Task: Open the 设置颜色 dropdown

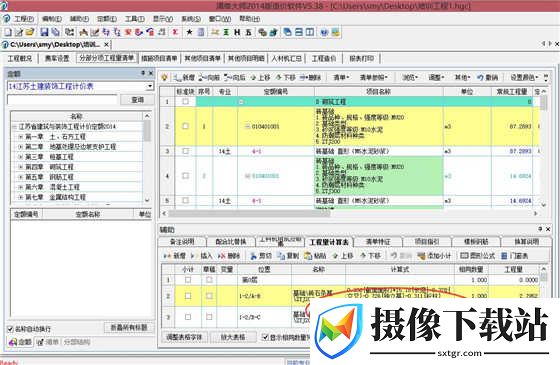Action: [x=524, y=77]
